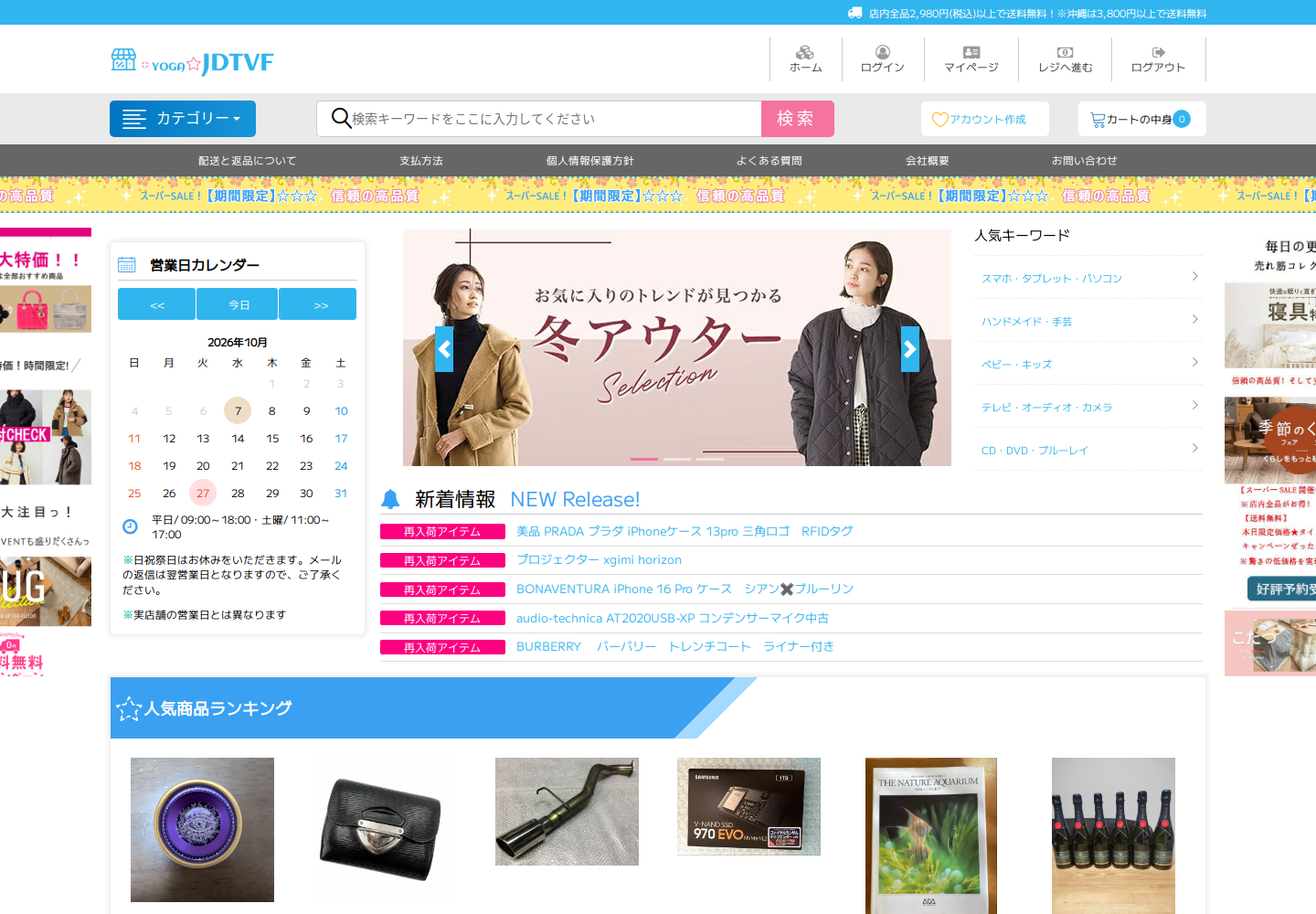
Task: Proceed to checkout via レジへ進む
Action: (x=1066, y=59)
